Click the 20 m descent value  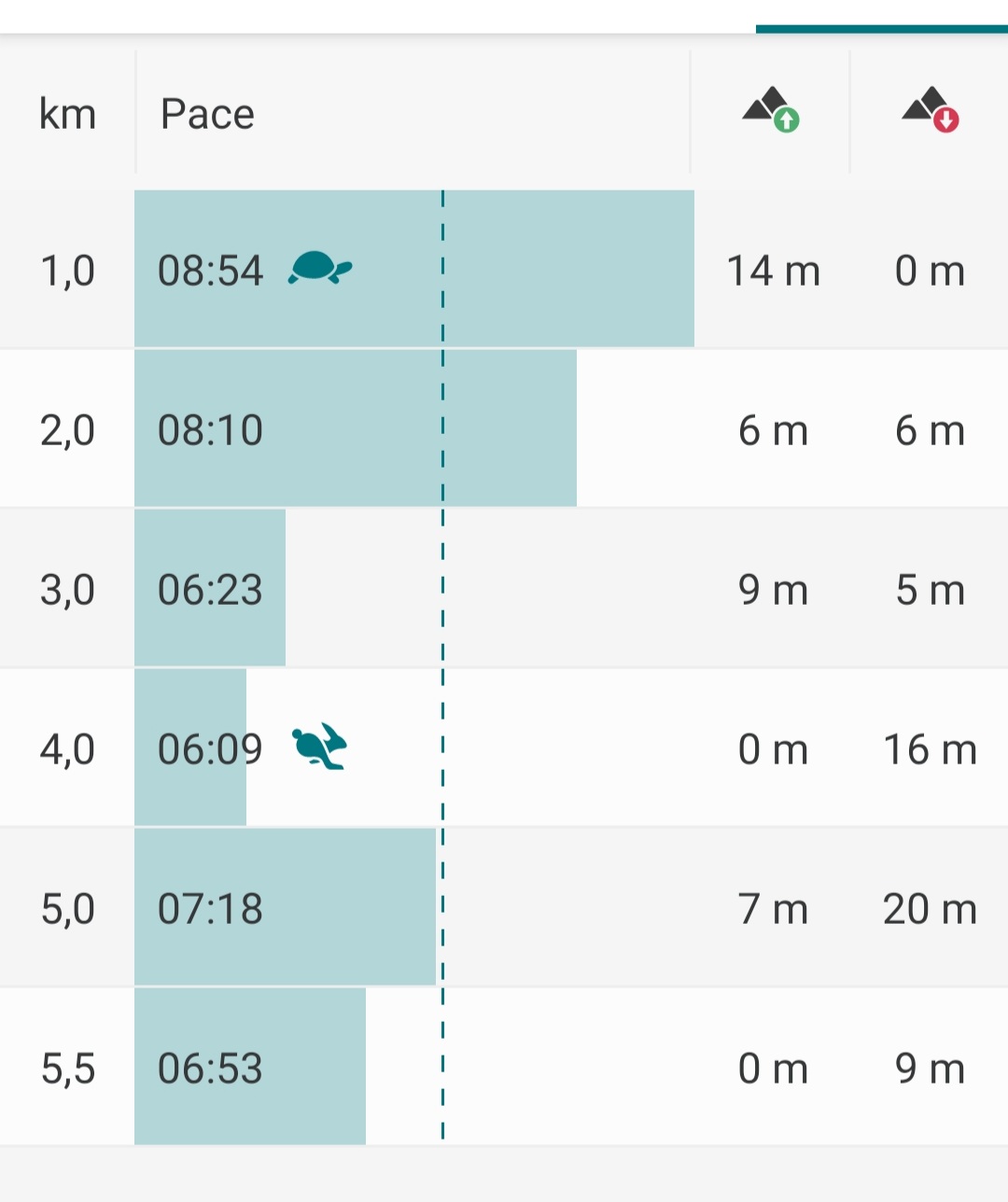click(930, 909)
